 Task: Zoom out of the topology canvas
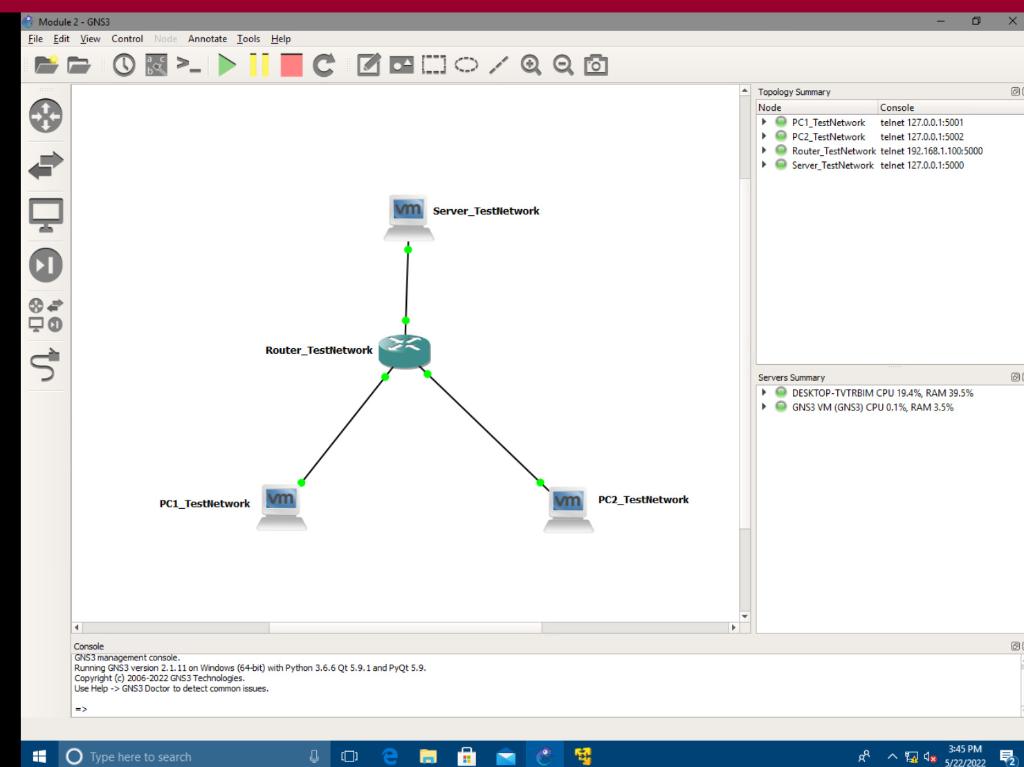point(564,65)
